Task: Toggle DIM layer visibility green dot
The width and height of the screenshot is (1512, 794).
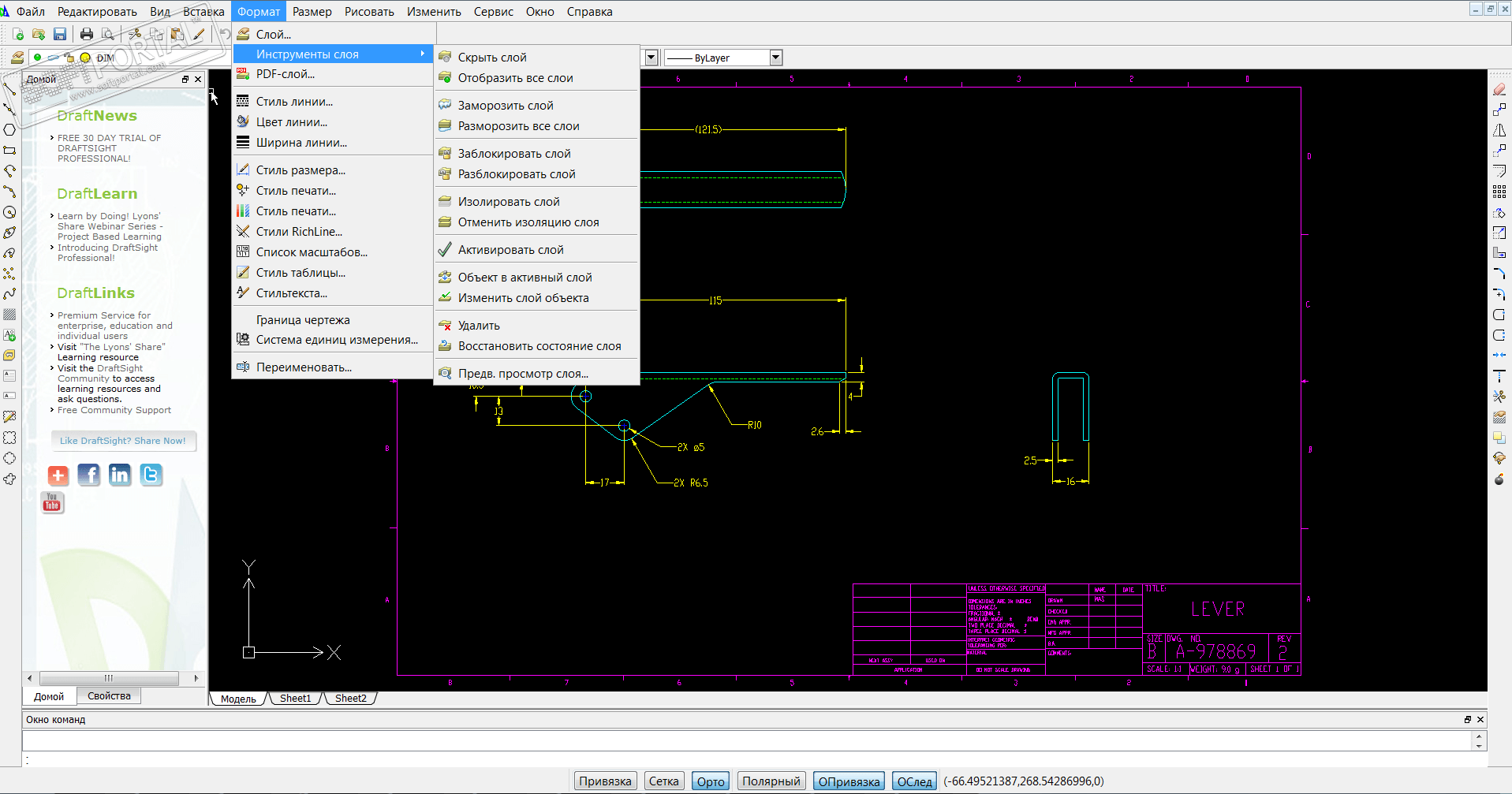Action: point(37,58)
